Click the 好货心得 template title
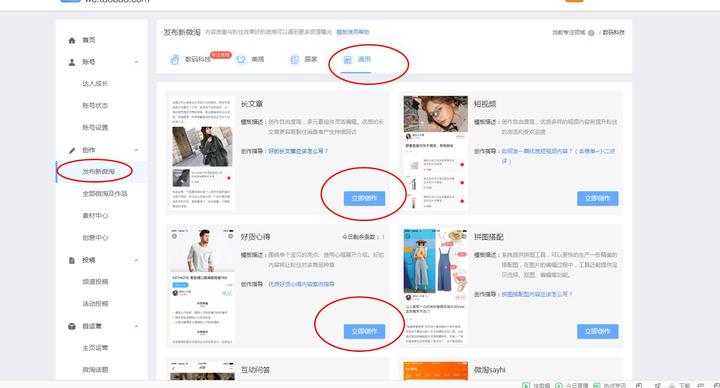This screenshot has width=720, height=388. coord(255,237)
